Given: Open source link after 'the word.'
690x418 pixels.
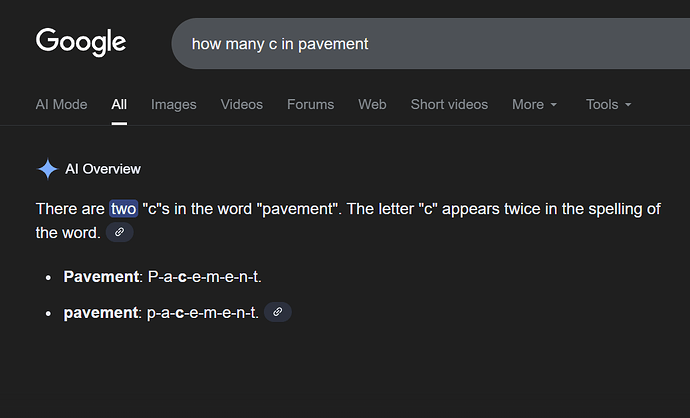Looking at the screenshot, I should [x=119, y=232].
